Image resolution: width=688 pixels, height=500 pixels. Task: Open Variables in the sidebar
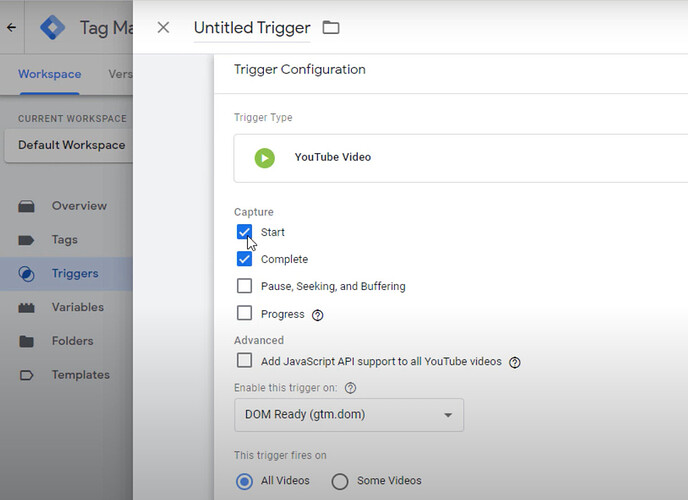(x=78, y=307)
